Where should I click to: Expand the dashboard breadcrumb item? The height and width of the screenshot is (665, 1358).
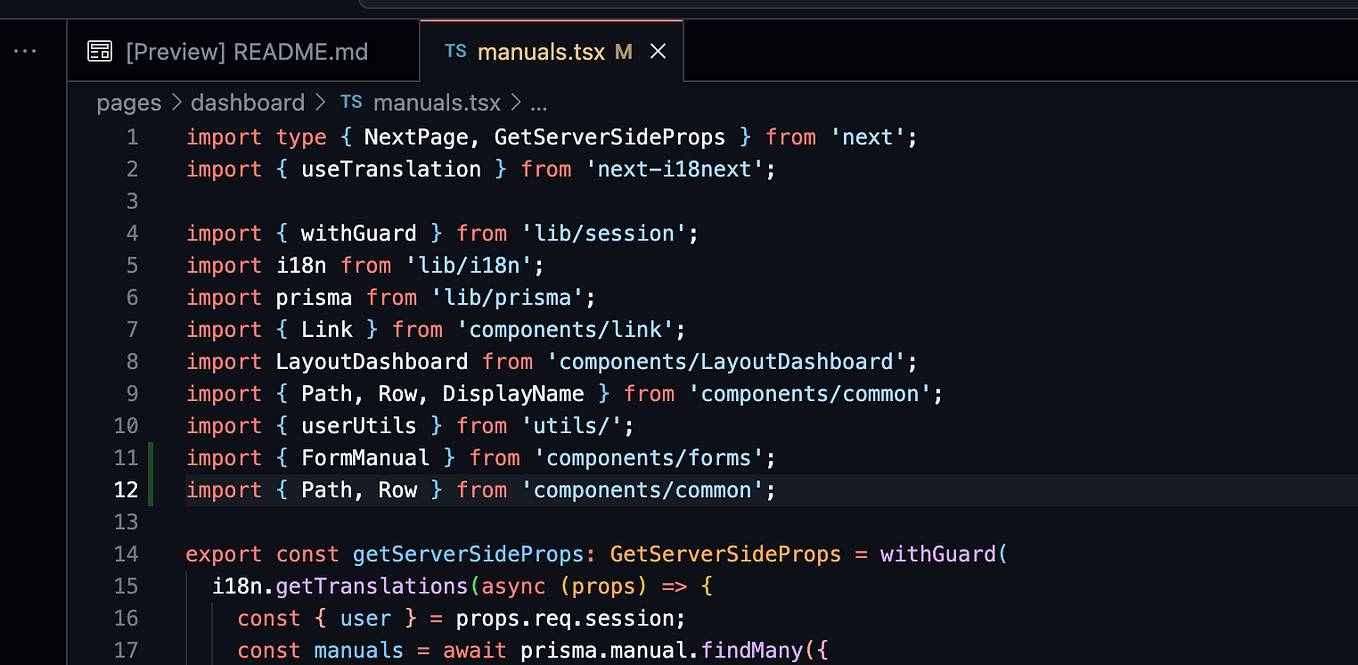pyautogui.click(x=247, y=102)
